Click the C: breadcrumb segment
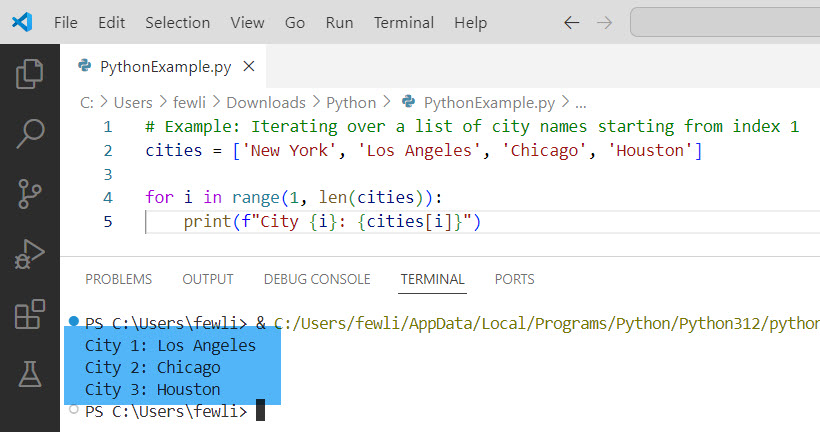 [x=87, y=103]
